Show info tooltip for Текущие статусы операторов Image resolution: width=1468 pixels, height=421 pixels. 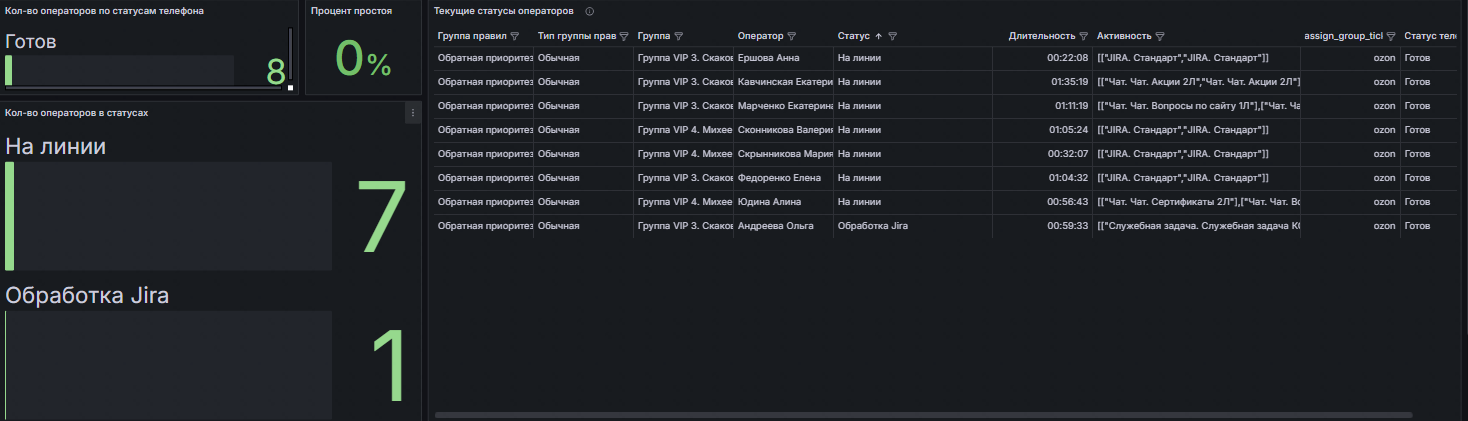click(x=589, y=11)
